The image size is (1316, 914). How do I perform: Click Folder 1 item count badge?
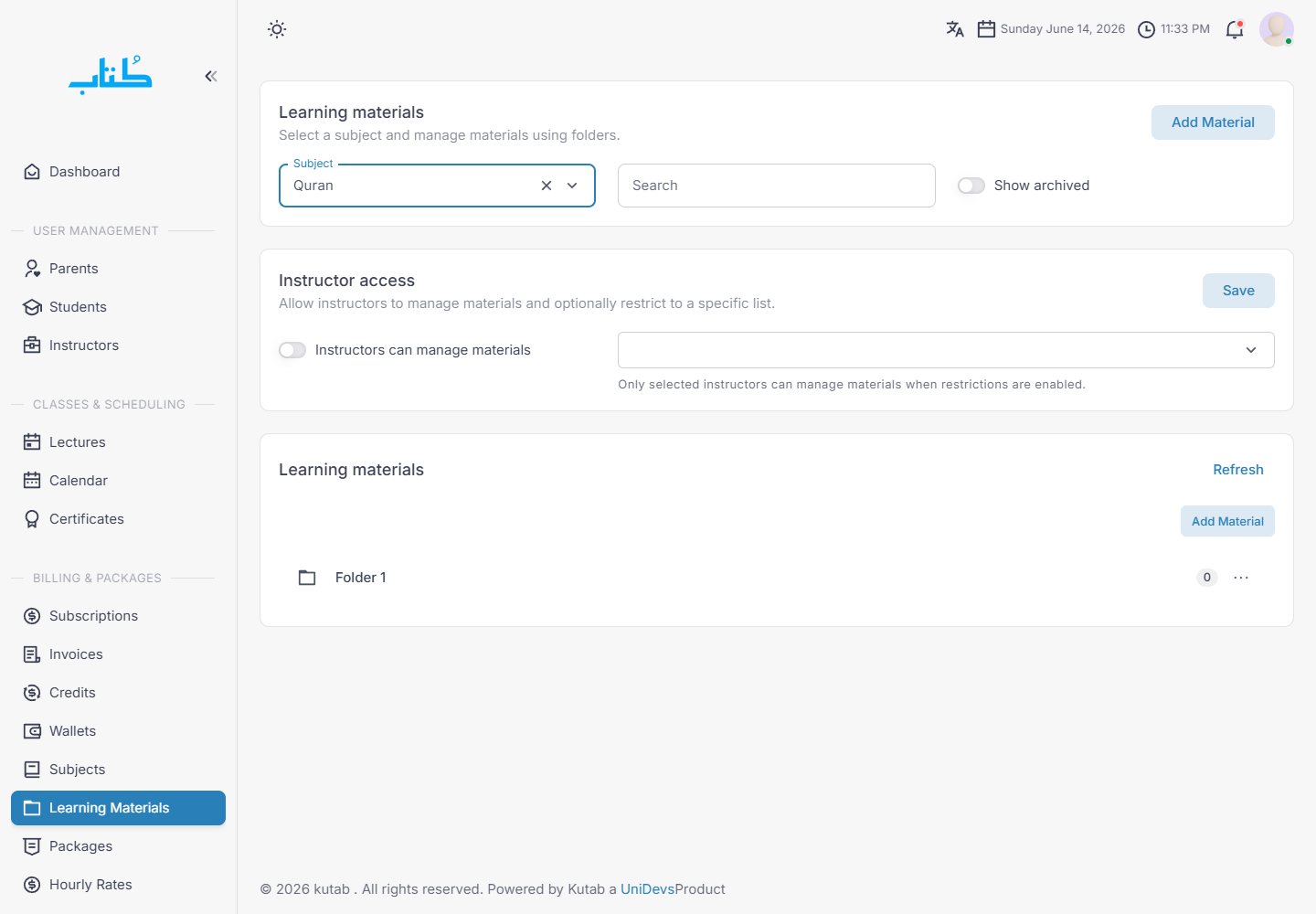[x=1207, y=578]
